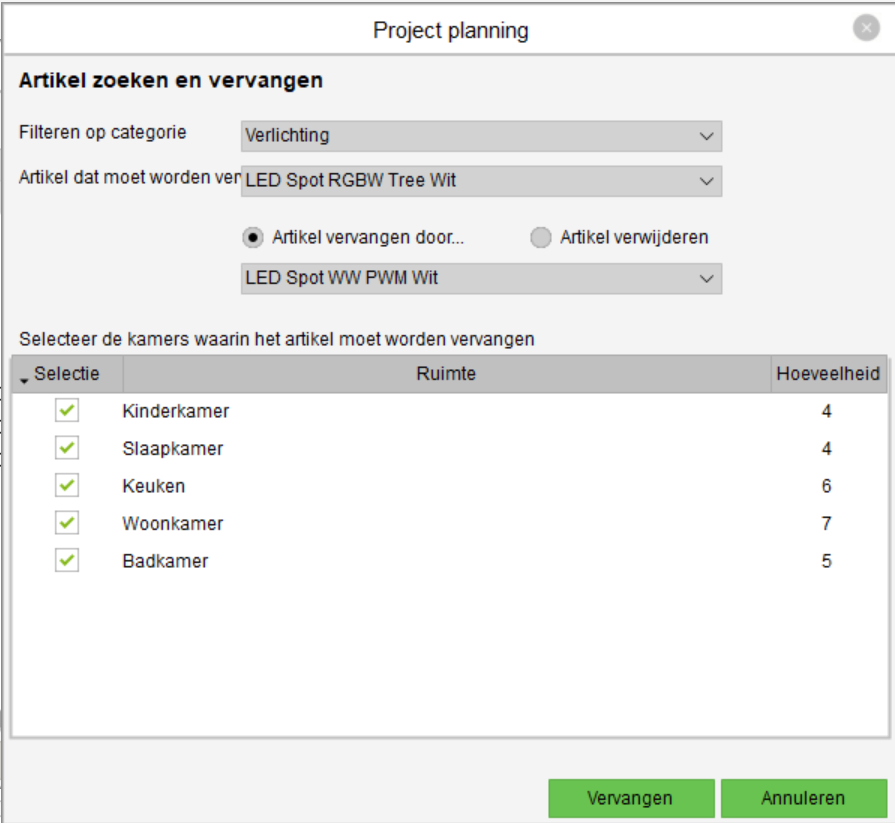Select the Keuken room row

pyautogui.click(x=154, y=486)
